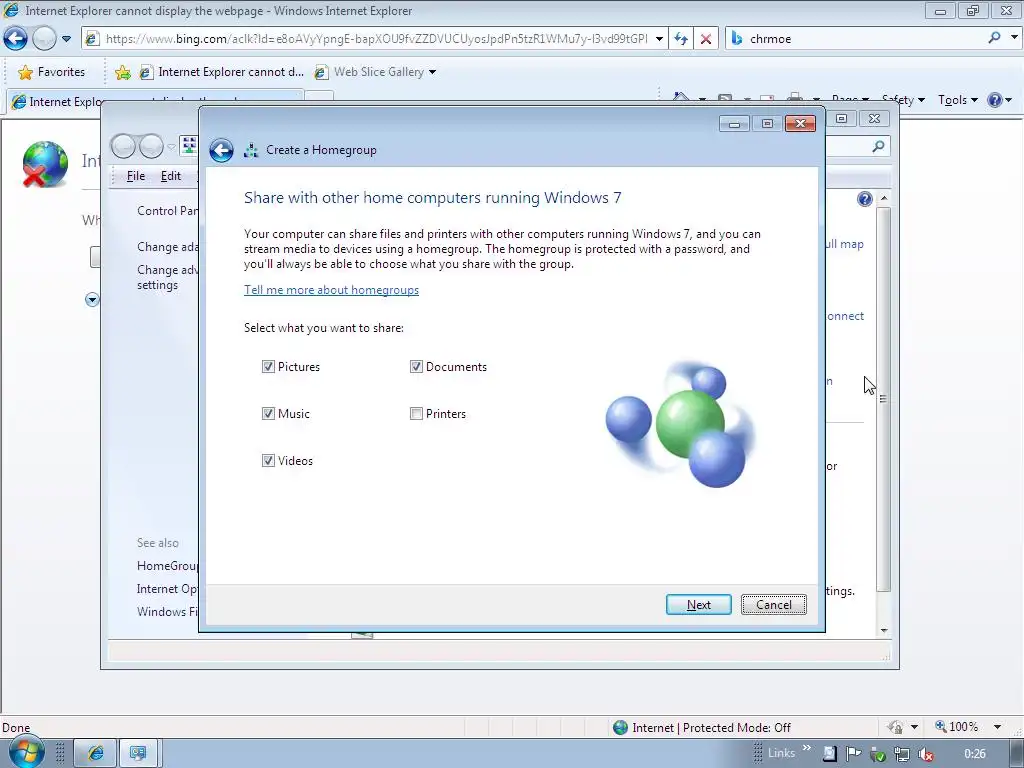The width and height of the screenshot is (1024, 768).
Task: Click Internet Options link under See also
Action: [x=167, y=588]
